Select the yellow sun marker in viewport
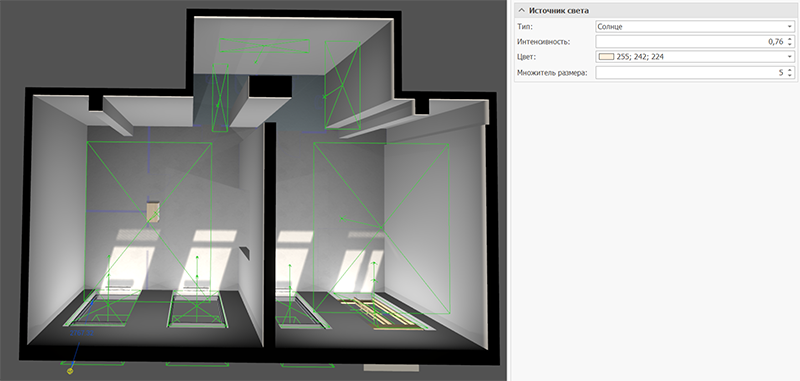This screenshot has width=800, height=381. point(70,371)
